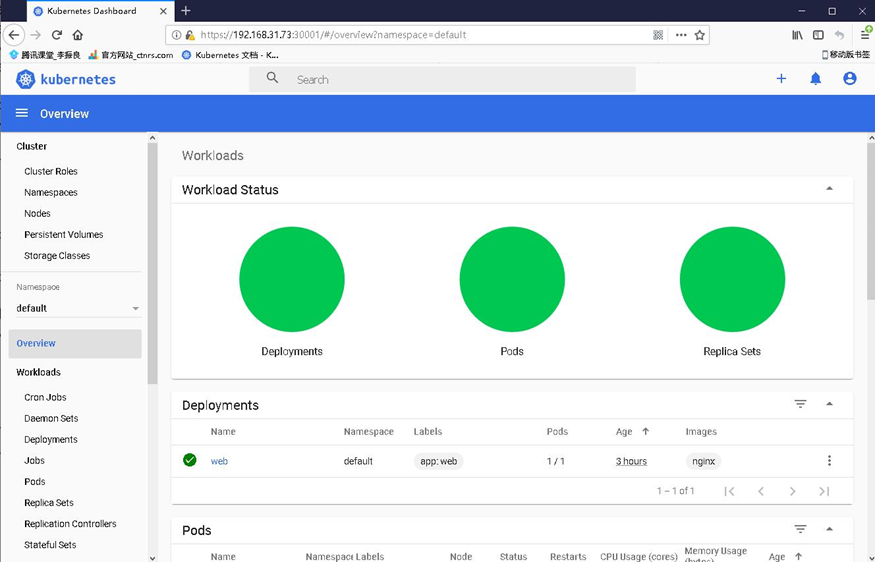875x562 pixels.
Task: Open the web deployment link
Action: click(x=219, y=461)
